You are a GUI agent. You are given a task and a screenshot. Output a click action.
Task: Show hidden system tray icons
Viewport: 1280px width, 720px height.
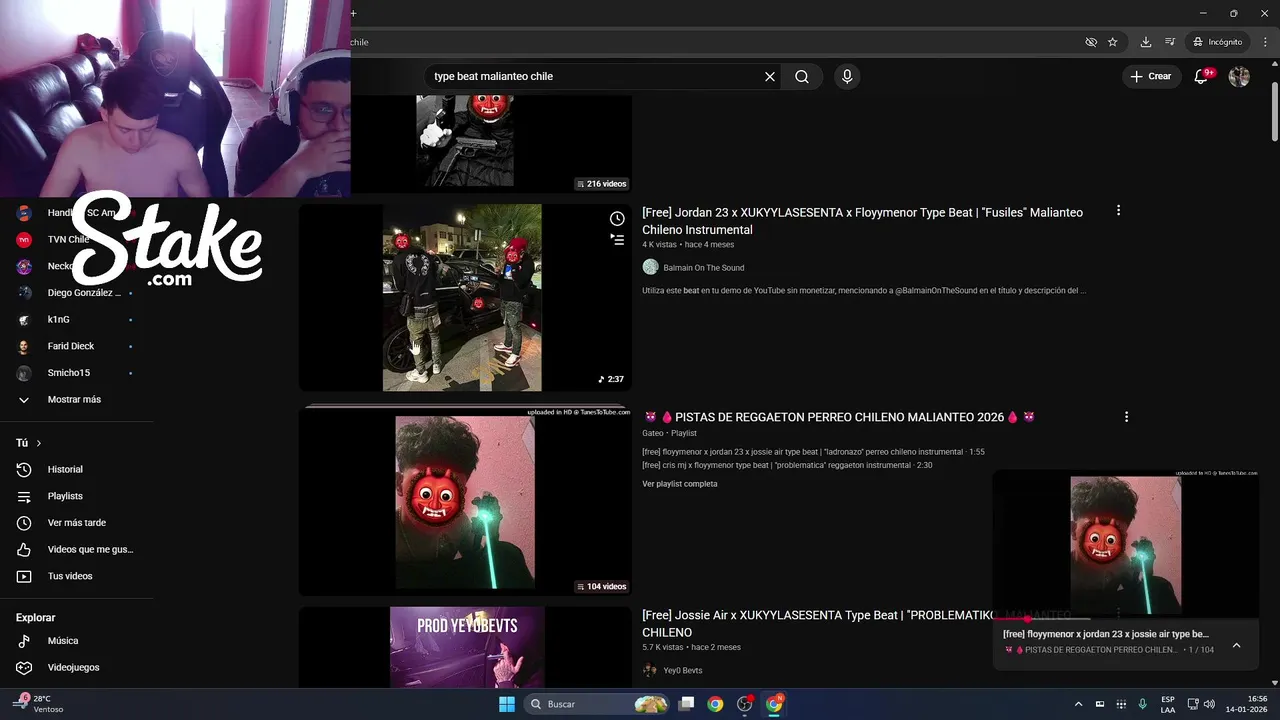(1078, 704)
